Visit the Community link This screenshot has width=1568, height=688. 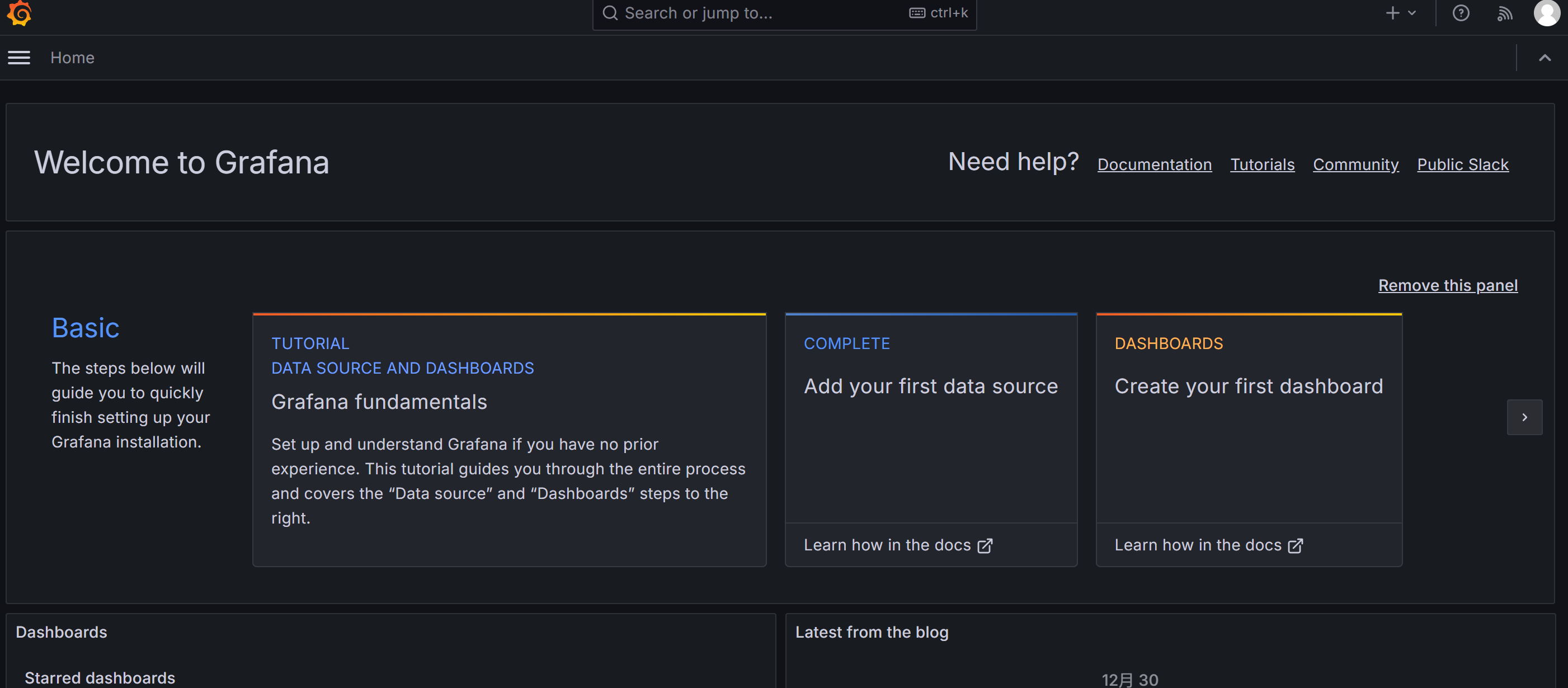[x=1355, y=164]
